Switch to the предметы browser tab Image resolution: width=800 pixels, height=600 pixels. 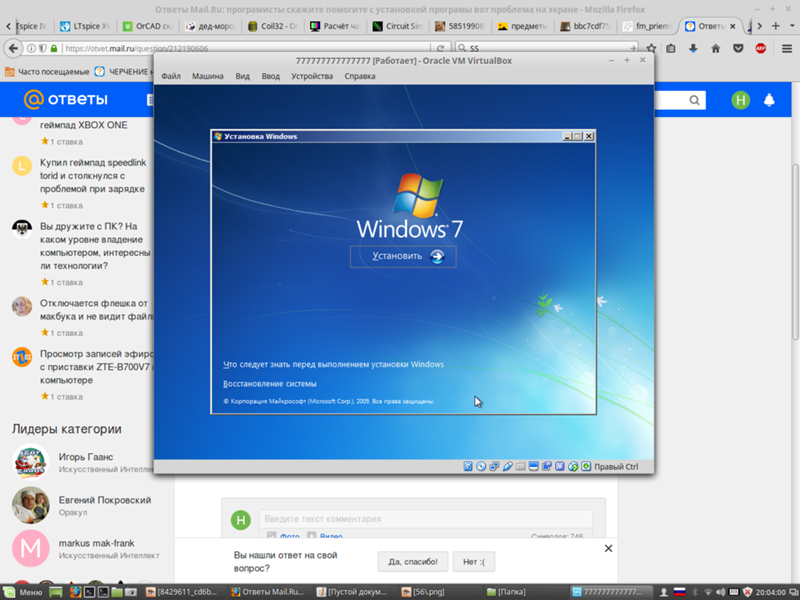(x=522, y=26)
